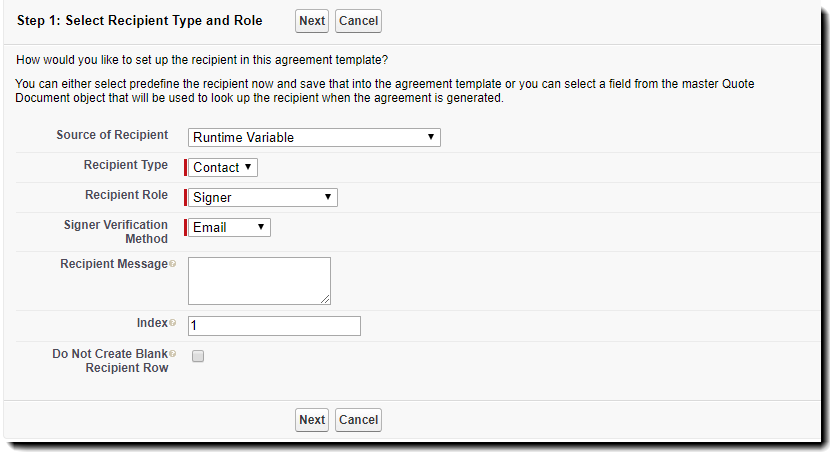This screenshot has width=830, height=452.
Task: Click the Step 1 heading text
Action: [x=140, y=21]
